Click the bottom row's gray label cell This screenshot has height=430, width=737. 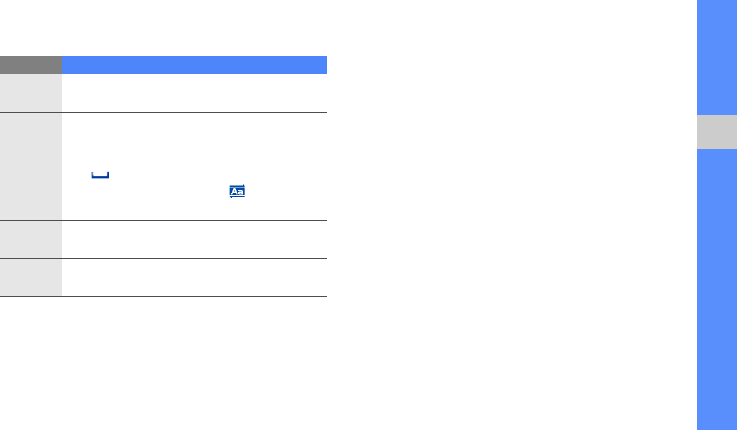(x=30, y=278)
